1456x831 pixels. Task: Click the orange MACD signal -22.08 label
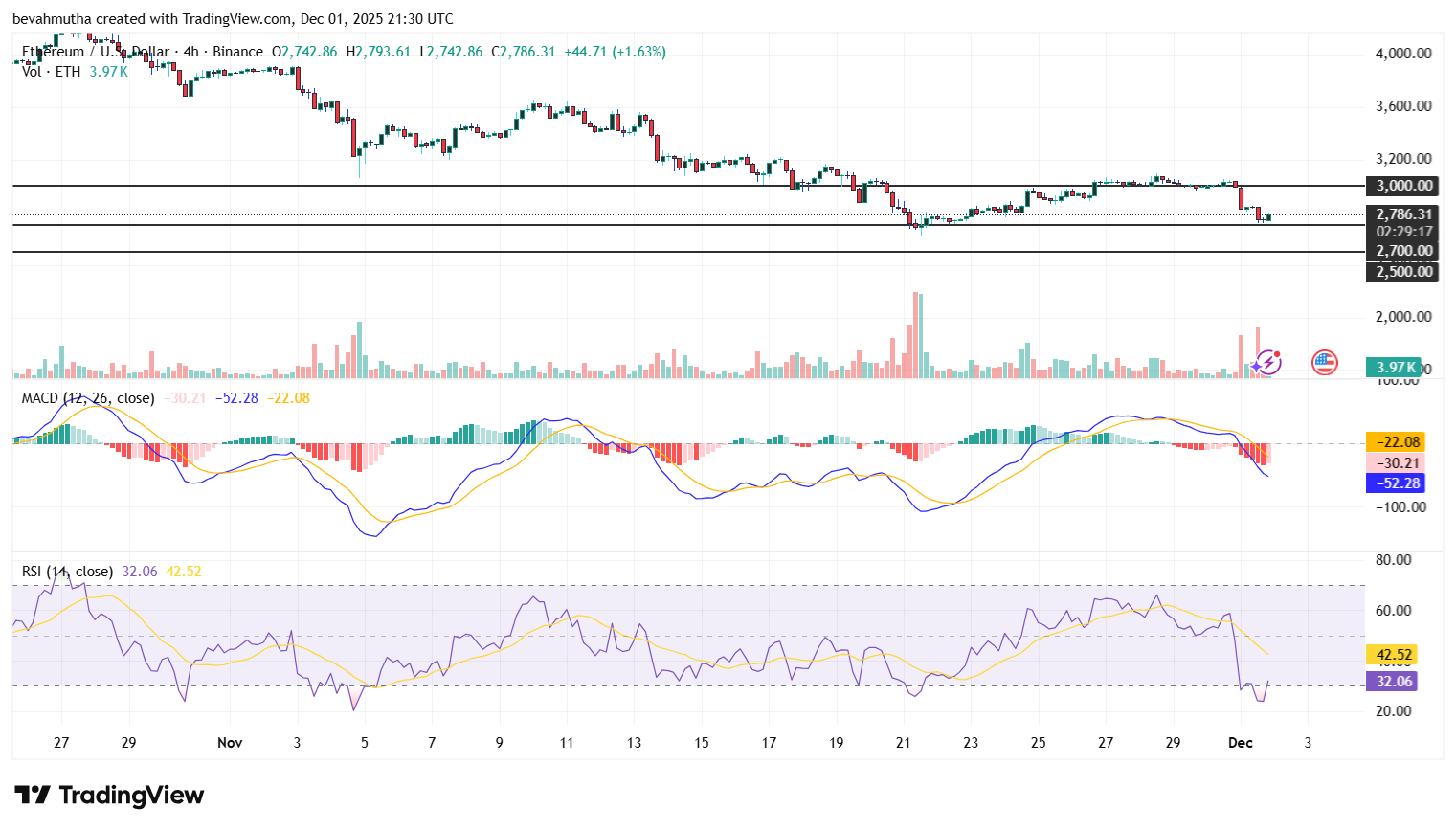click(1398, 442)
